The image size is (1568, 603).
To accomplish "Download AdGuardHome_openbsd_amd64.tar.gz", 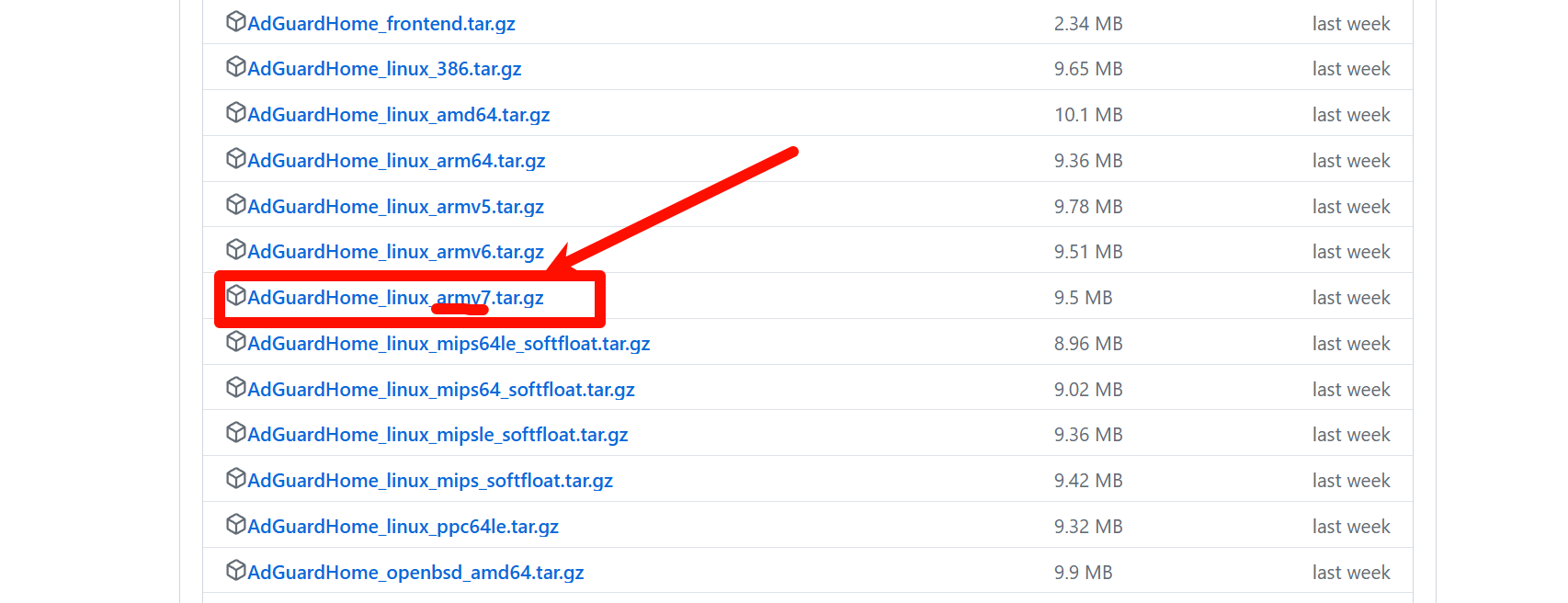I will (415, 573).
